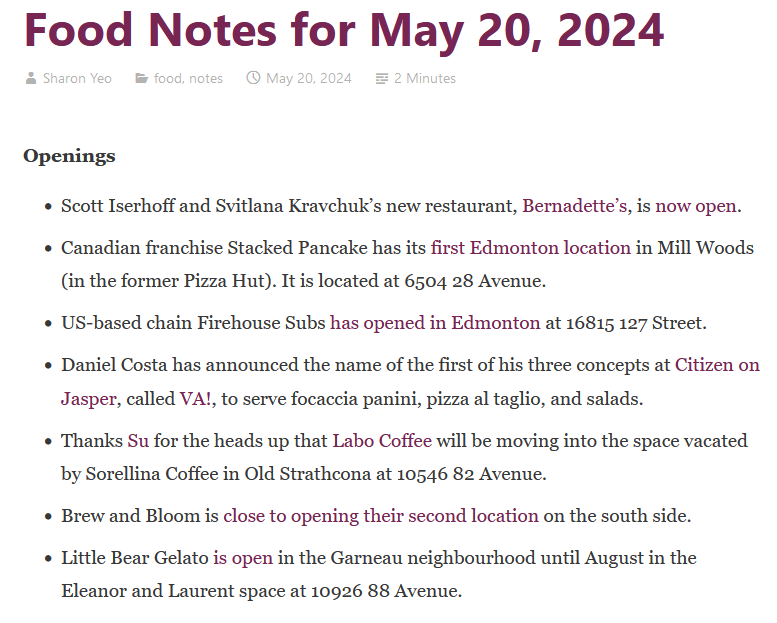Open the notes category link
The height and width of the screenshot is (623, 777).
[x=206, y=78]
